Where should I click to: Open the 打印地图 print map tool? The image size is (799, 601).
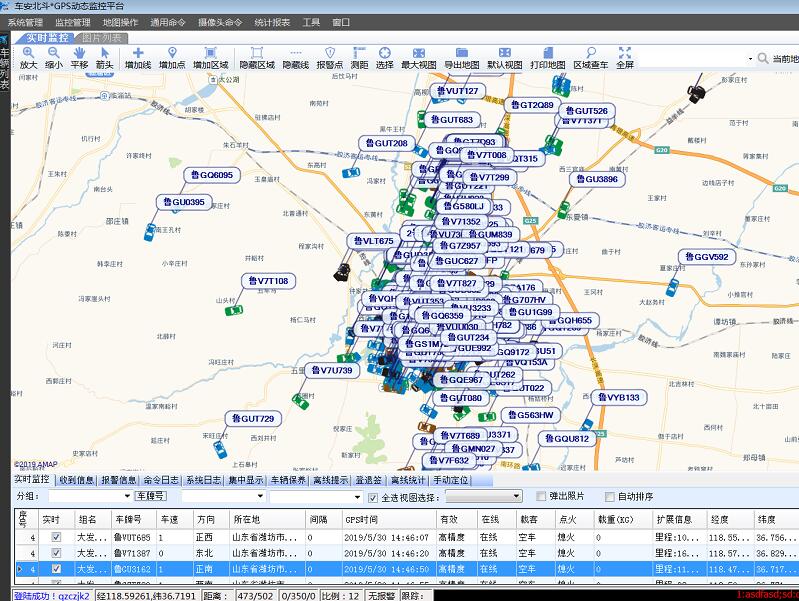click(547, 58)
